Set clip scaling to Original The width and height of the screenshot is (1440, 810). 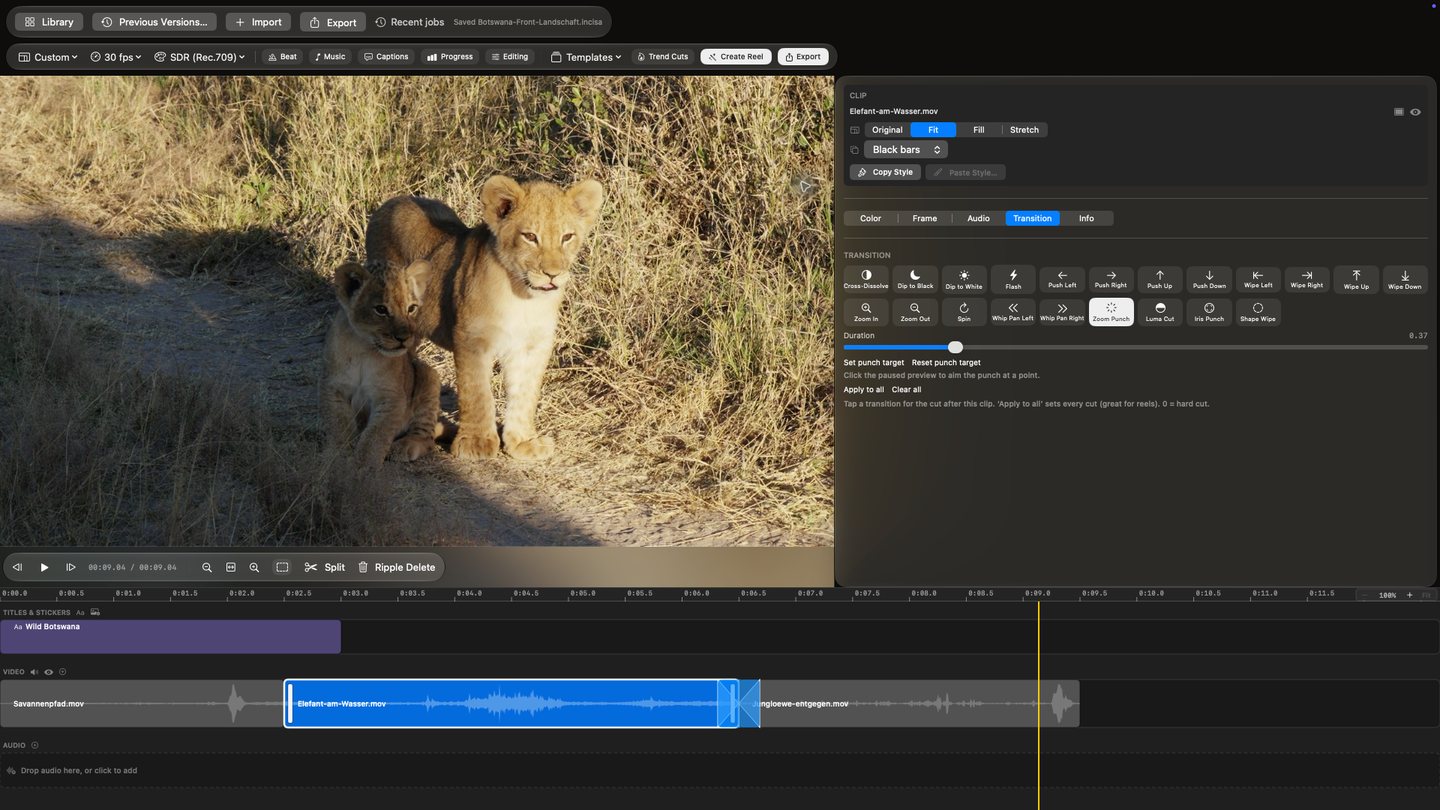point(887,130)
